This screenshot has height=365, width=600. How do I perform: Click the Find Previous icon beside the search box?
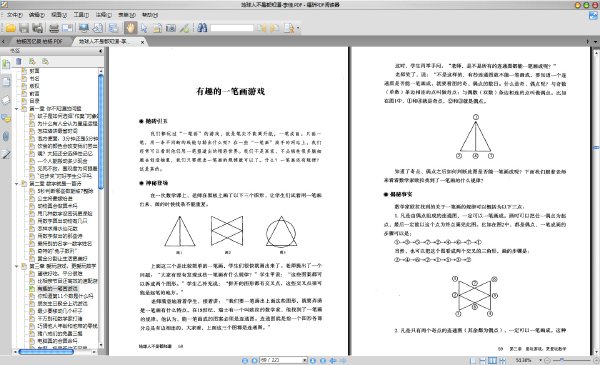pos(262,28)
